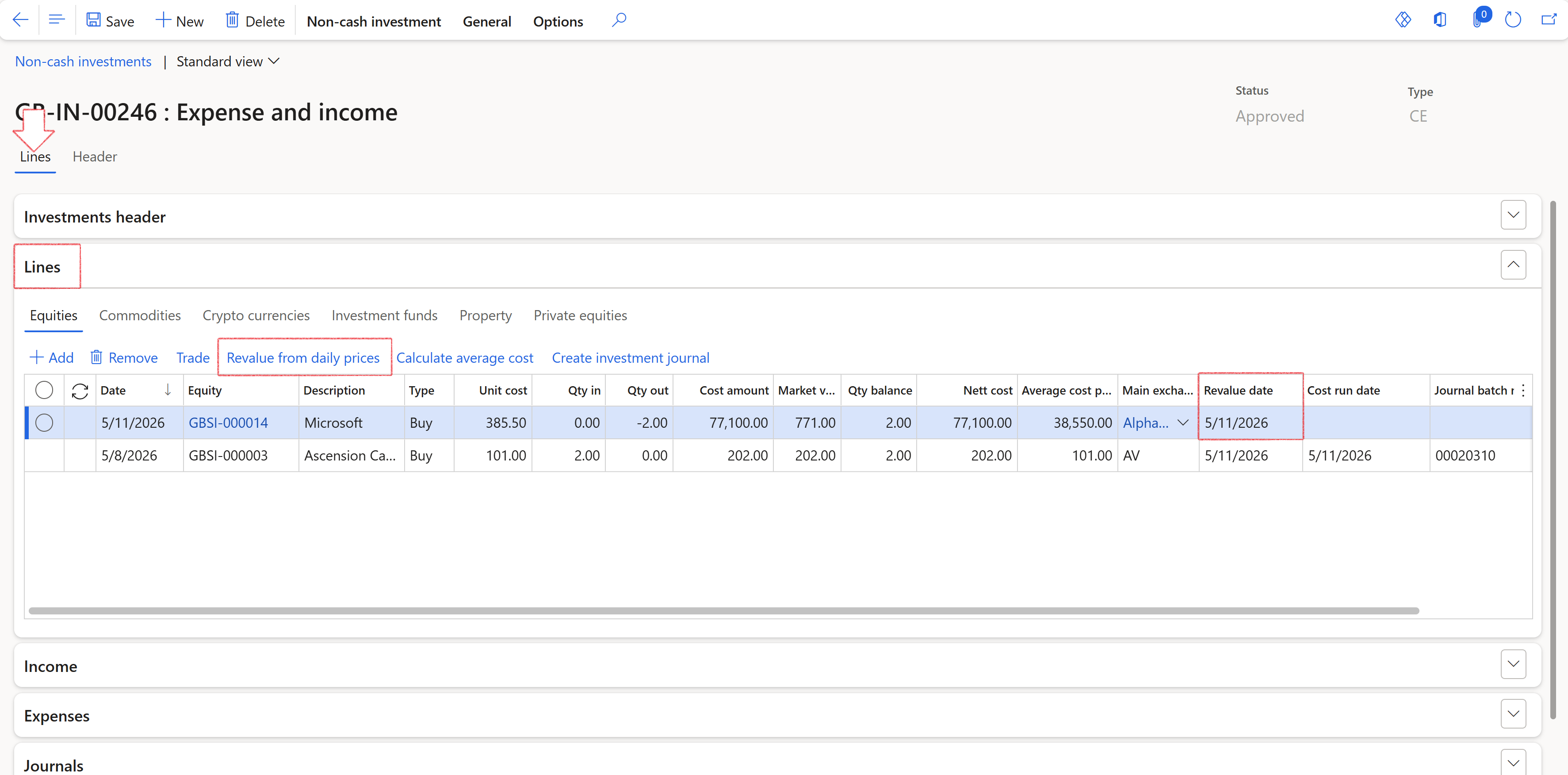Refresh the lines grid icon
The width and height of the screenshot is (1568, 775).
coord(80,391)
